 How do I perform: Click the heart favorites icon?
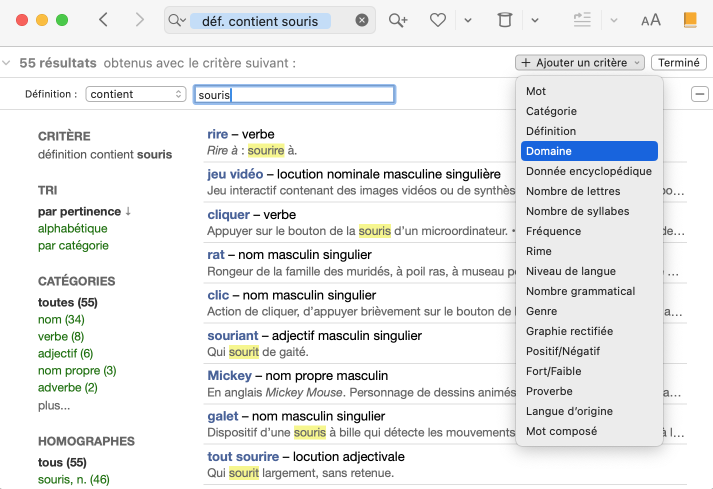click(x=437, y=20)
